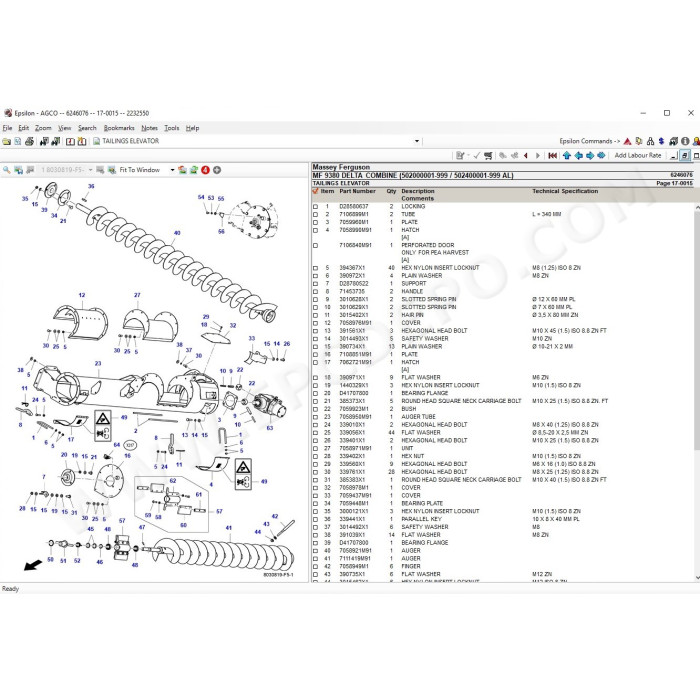Open the Zoom menu
Viewport: 700px width, 700px height.
[x=43, y=128]
